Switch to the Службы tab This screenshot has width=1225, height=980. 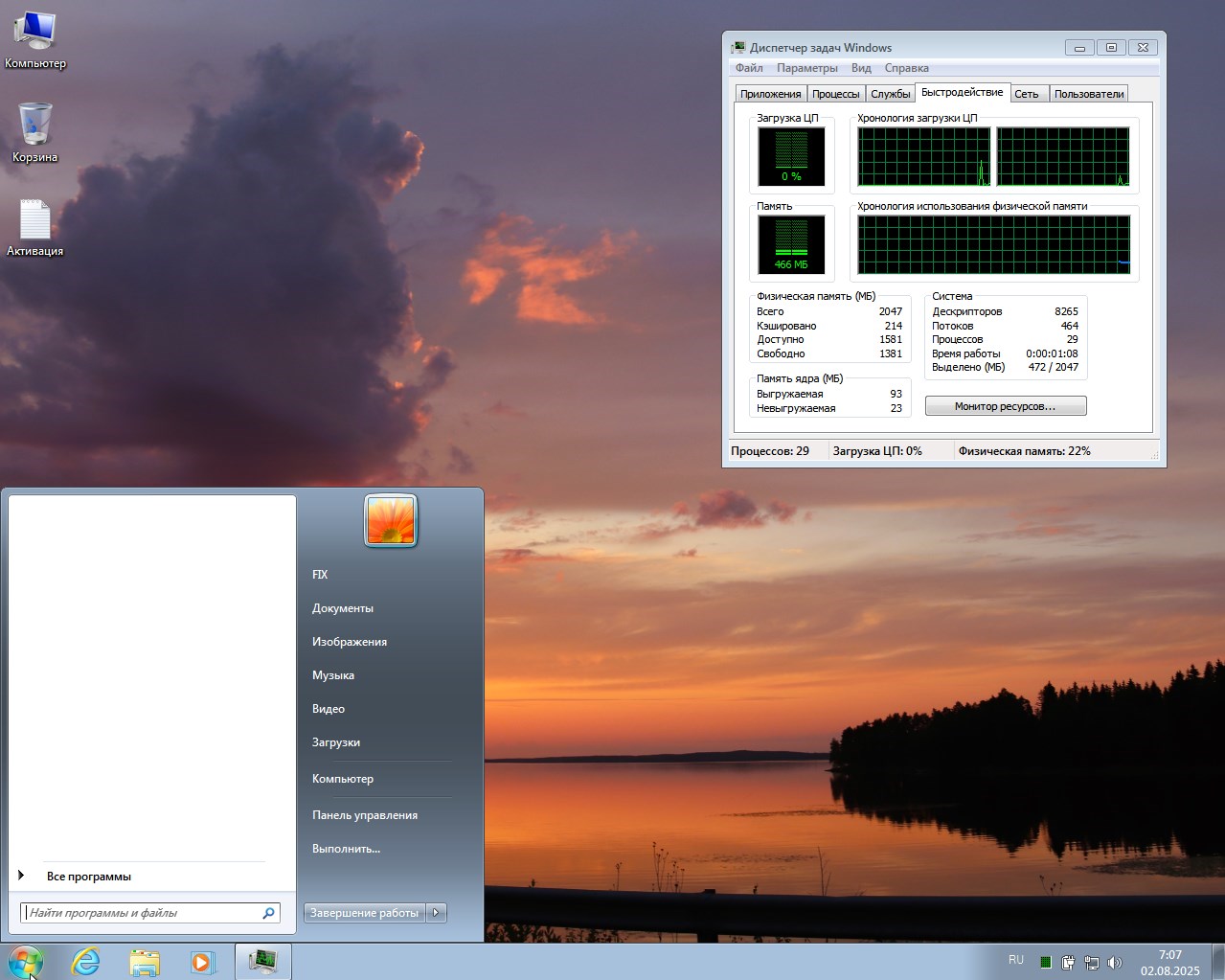tap(890, 94)
